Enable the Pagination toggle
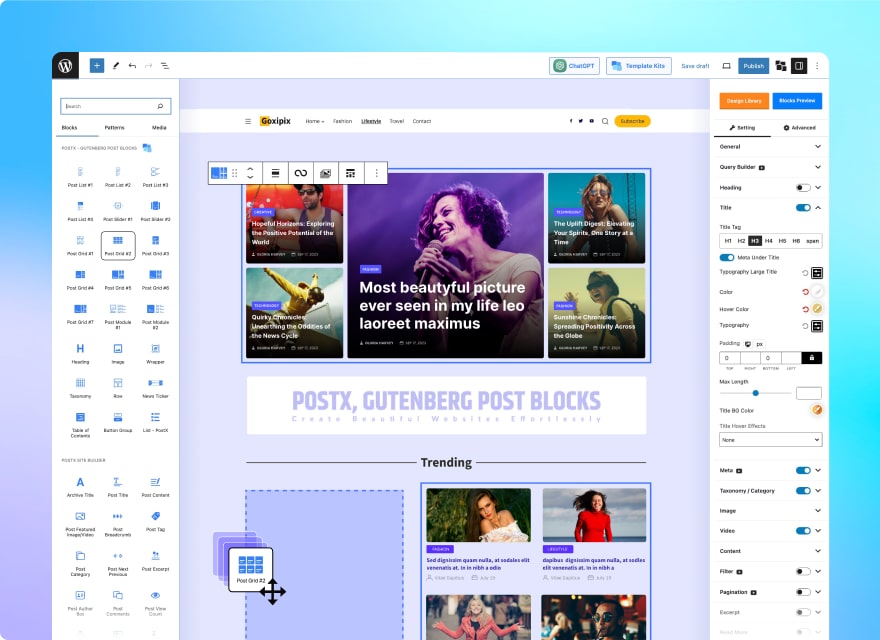The image size is (880, 640). (802, 591)
